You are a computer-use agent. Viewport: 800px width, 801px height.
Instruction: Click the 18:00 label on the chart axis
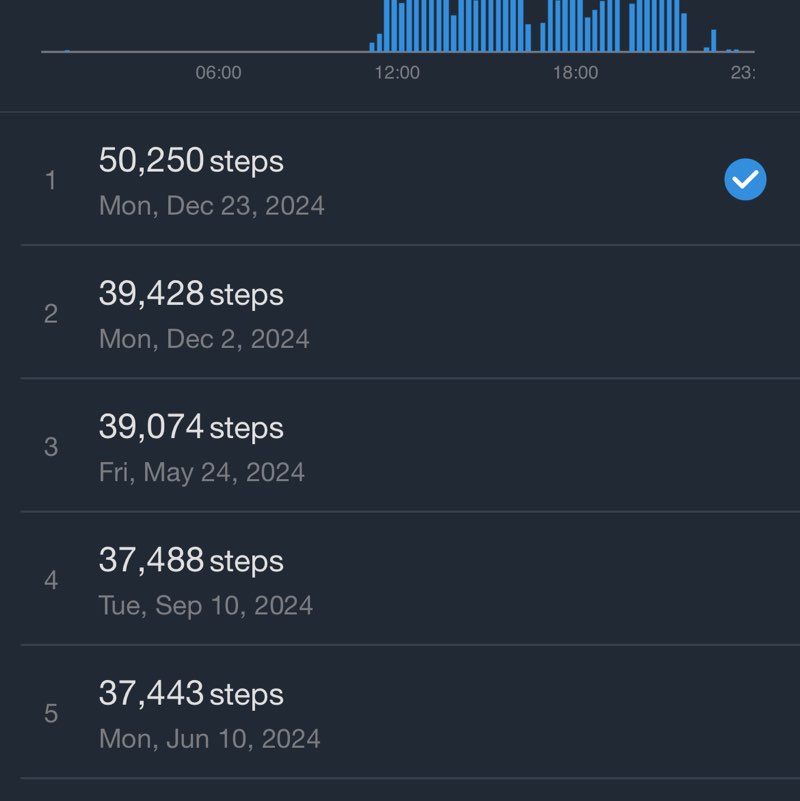[575, 73]
